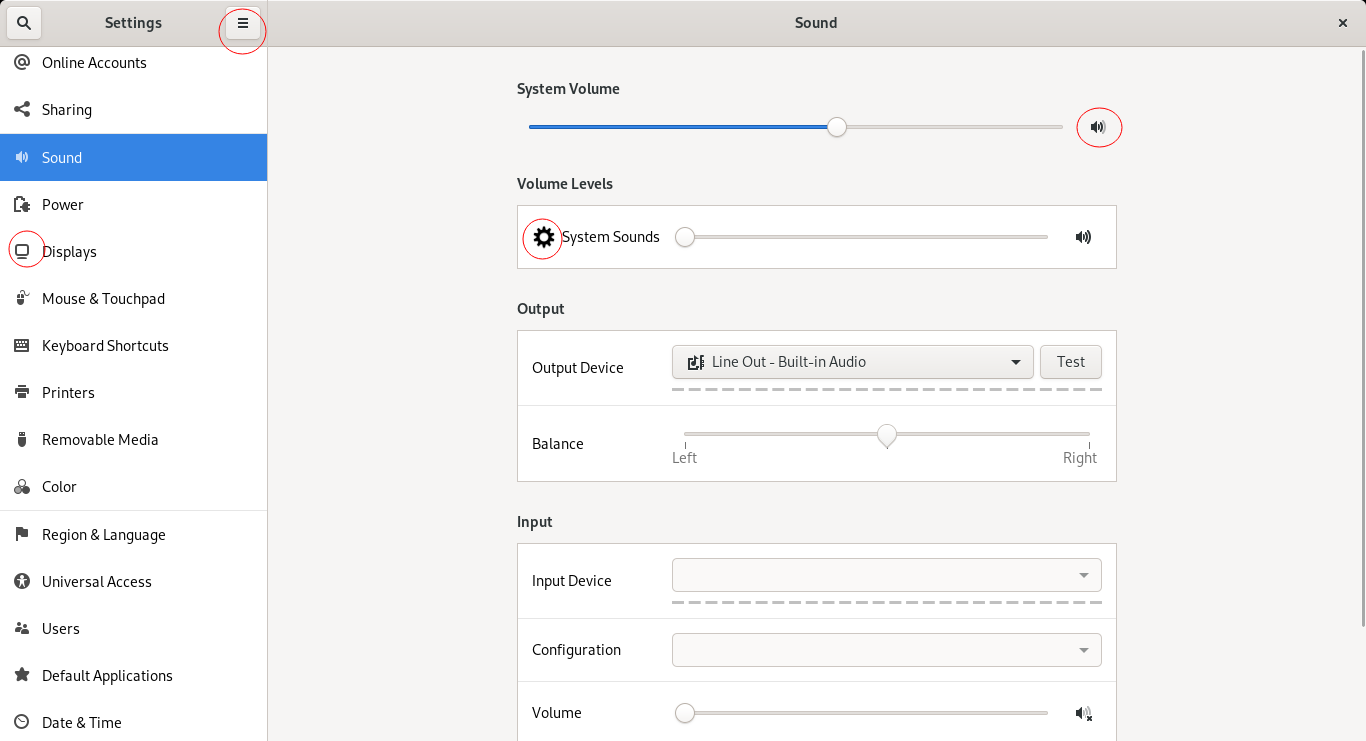1366x741 pixels.
Task: Open the Output Device dropdown
Action: point(853,362)
